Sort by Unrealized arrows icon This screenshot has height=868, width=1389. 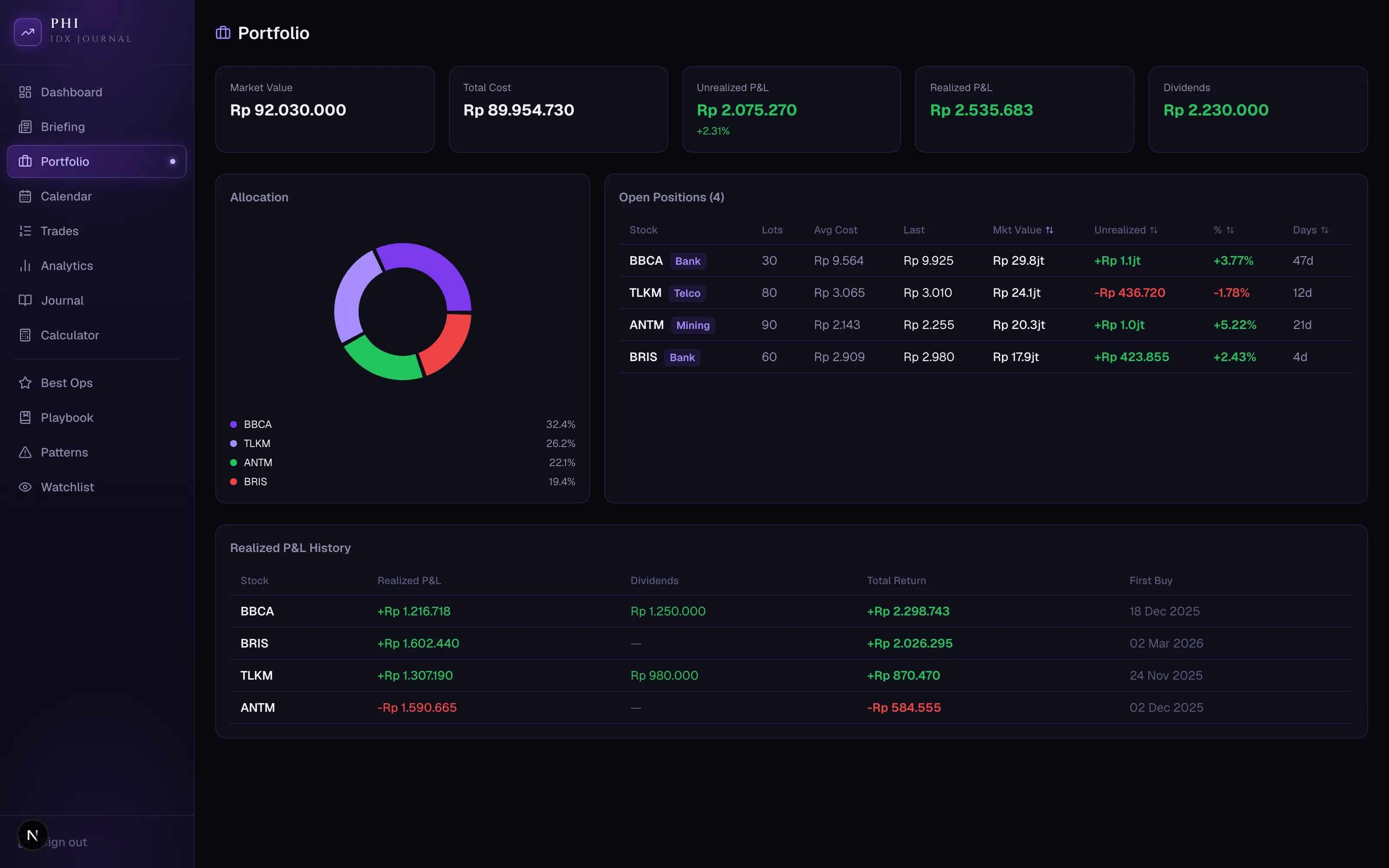pyautogui.click(x=1154, y=230)
